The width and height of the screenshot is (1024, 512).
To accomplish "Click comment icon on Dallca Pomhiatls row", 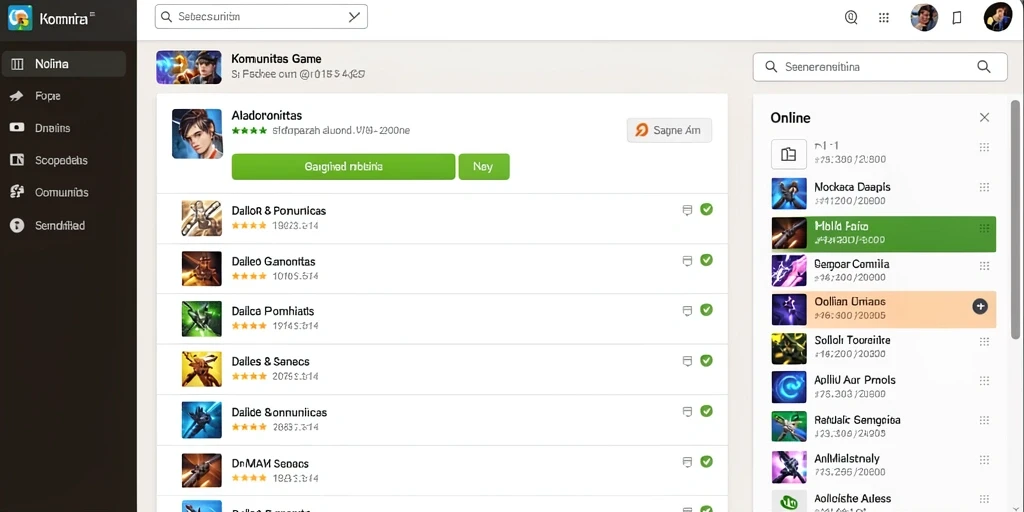I will (687, 311).
